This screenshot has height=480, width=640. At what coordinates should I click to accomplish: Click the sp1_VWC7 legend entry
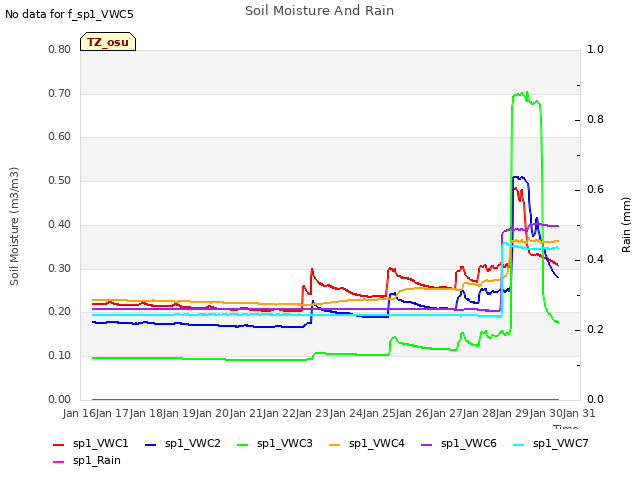551,444
